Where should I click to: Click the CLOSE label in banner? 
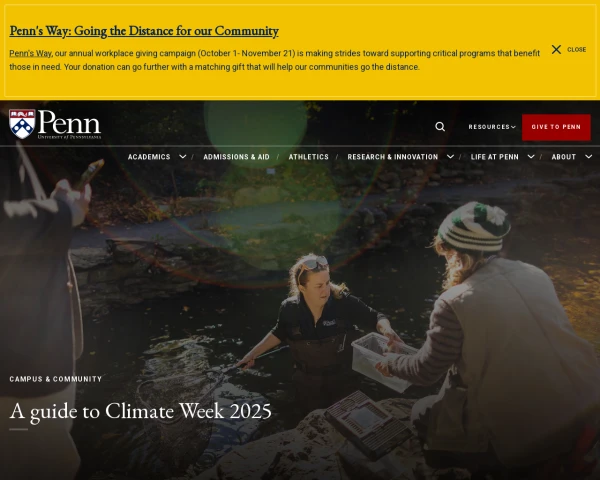(x=576, y=50)
